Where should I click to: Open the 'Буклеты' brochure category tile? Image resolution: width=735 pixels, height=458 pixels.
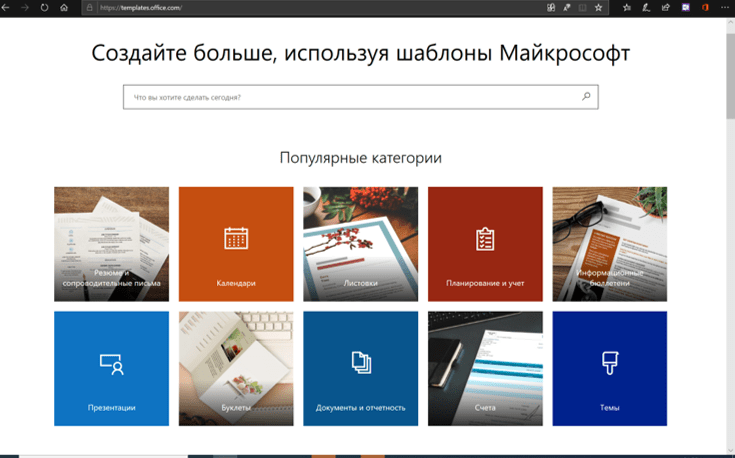tap(236, 368)
